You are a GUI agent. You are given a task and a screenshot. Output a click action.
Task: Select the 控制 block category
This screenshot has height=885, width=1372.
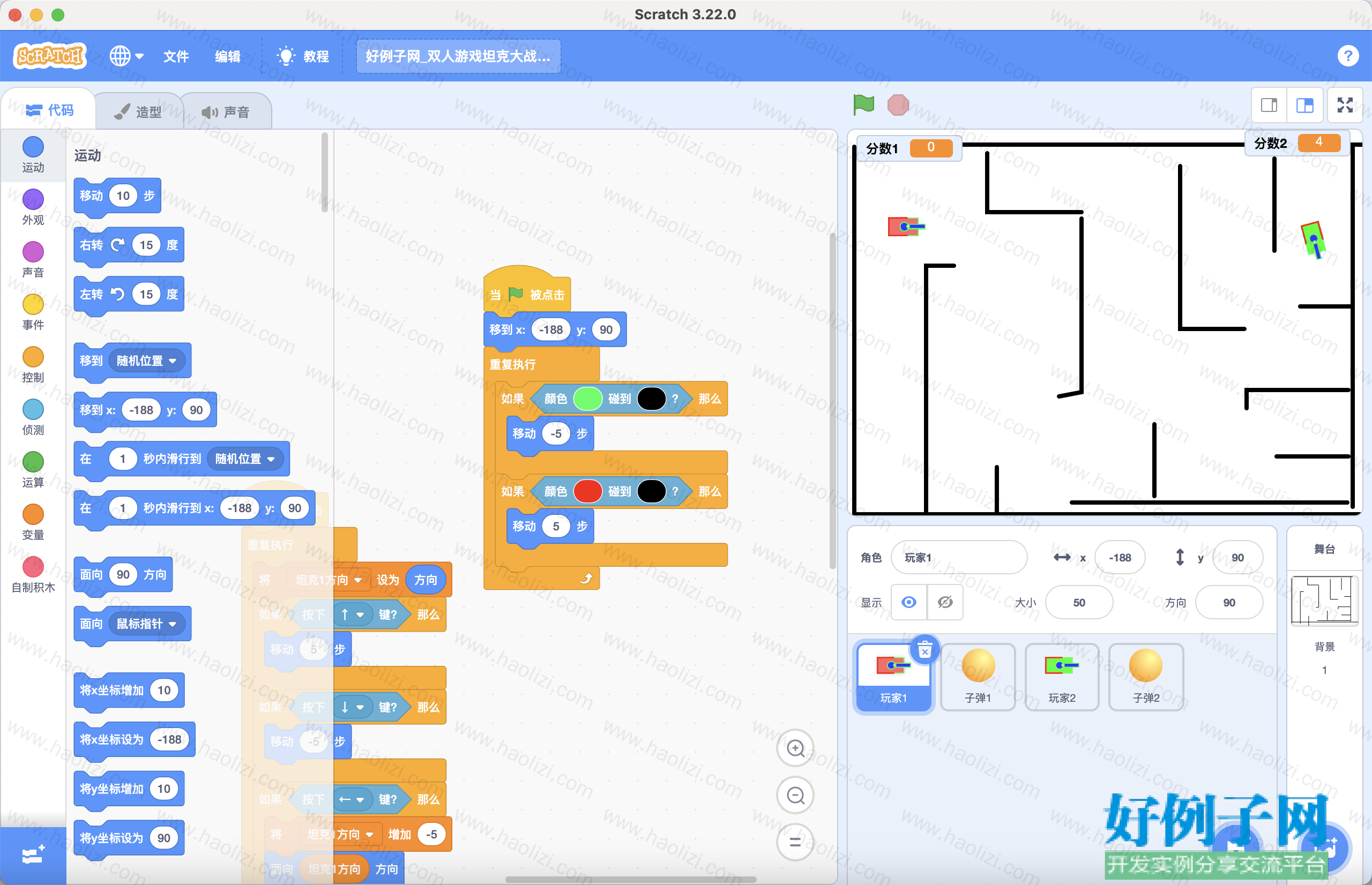[x=33, y=364]
